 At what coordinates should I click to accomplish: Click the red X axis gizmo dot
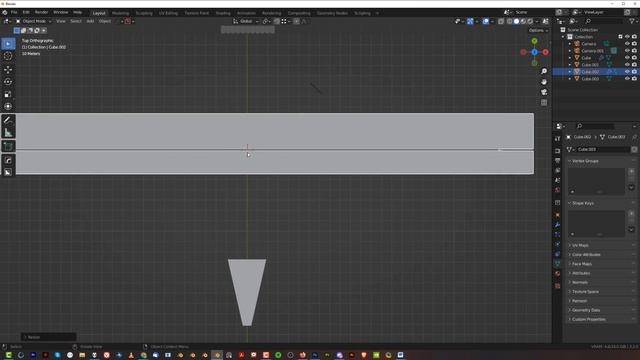coord(545,52)
